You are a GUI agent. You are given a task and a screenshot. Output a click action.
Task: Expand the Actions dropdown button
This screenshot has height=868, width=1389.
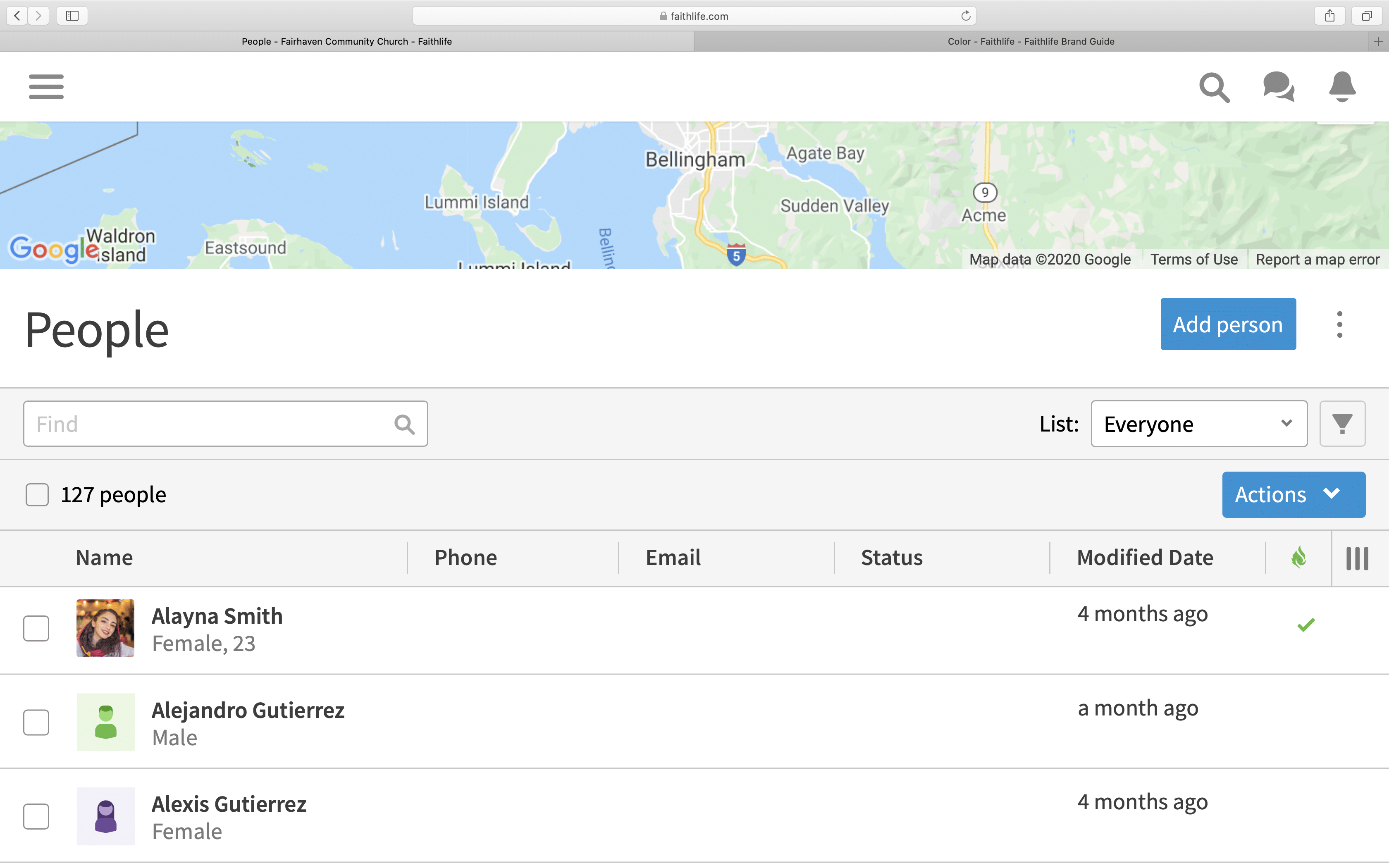(x=1293, y=494)
